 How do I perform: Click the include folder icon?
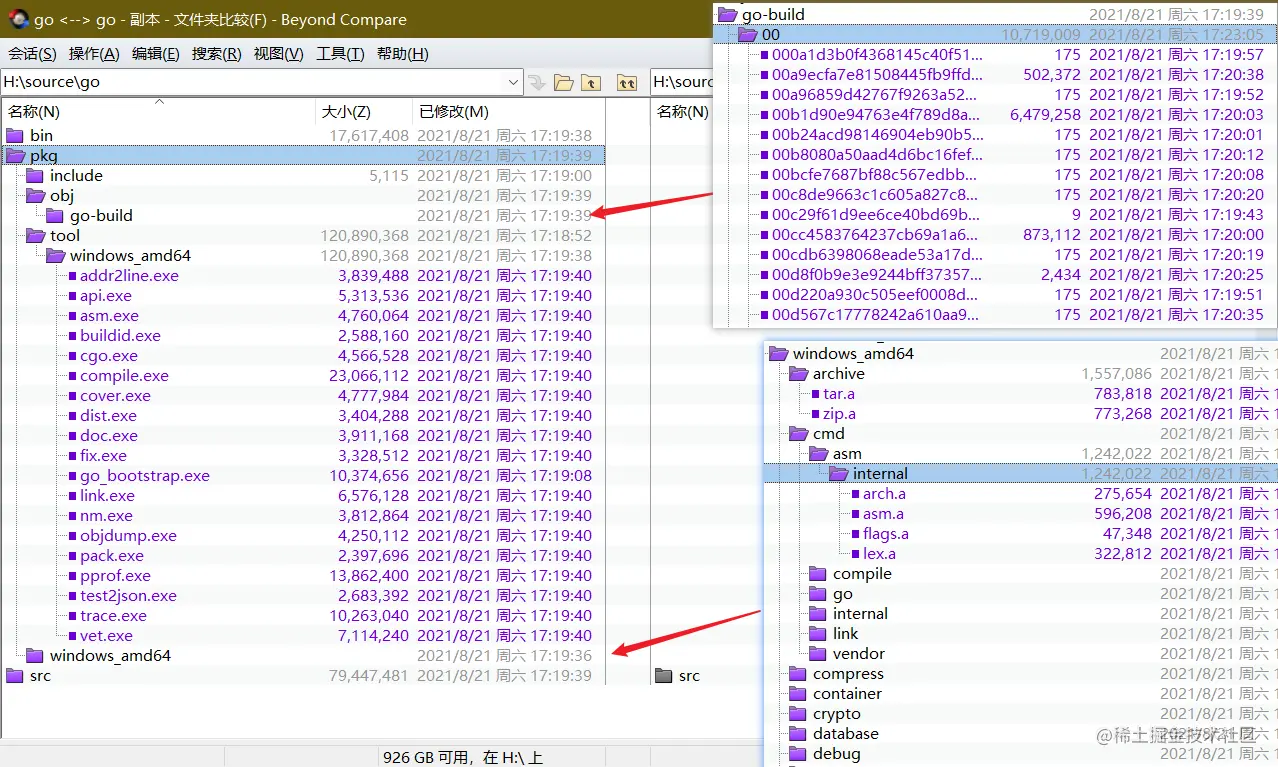35,175
